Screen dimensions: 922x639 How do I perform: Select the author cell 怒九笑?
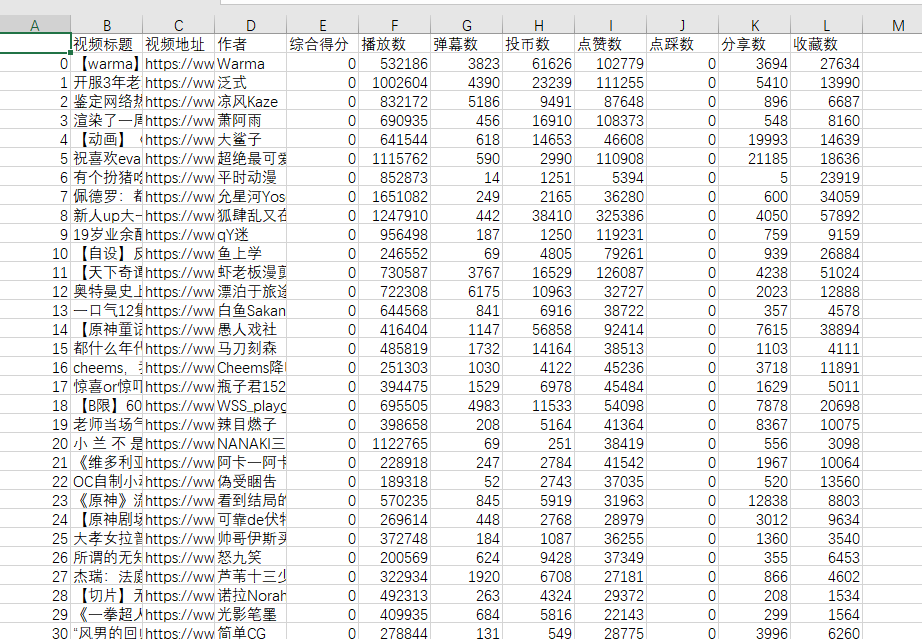[250, 557]
